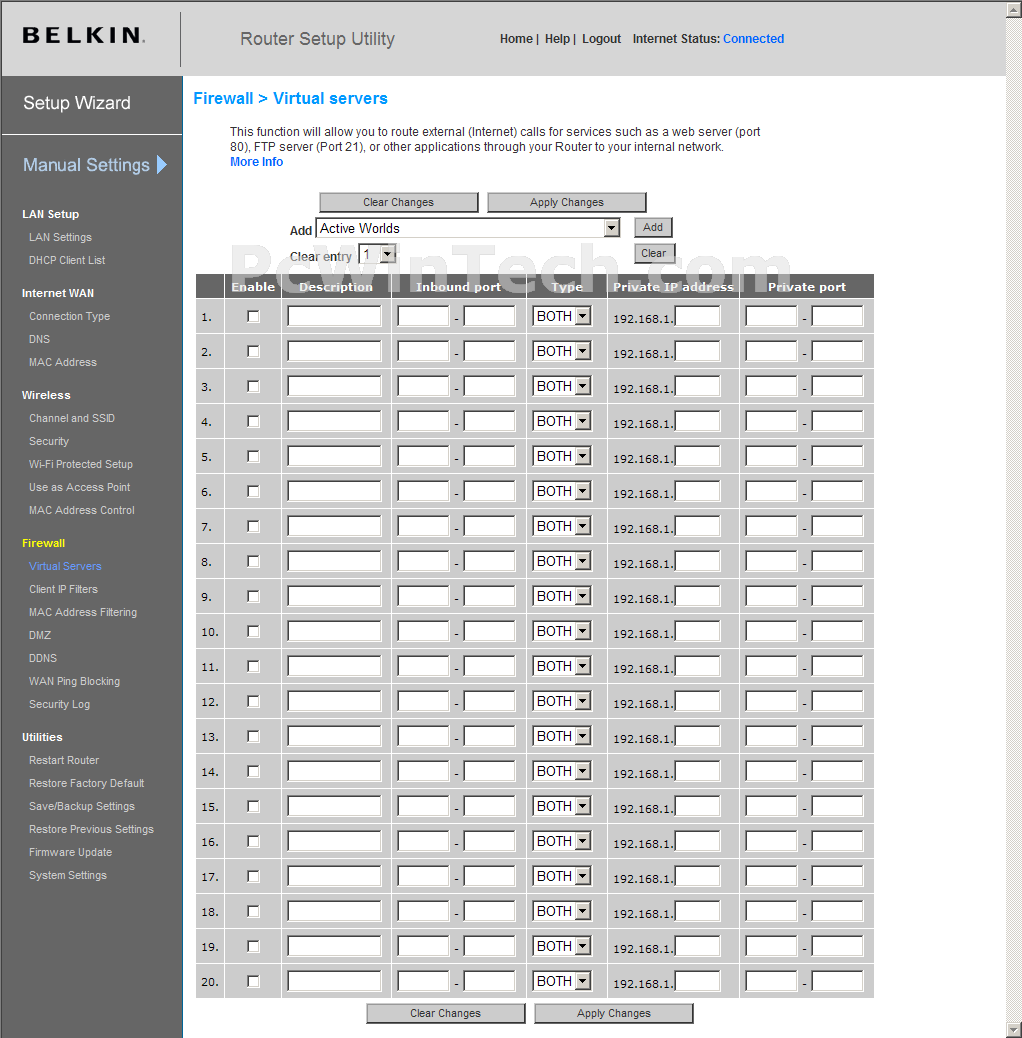Click the second Private port field in row 9
Screen dimensions: 1022x1038
click(837, 596)
